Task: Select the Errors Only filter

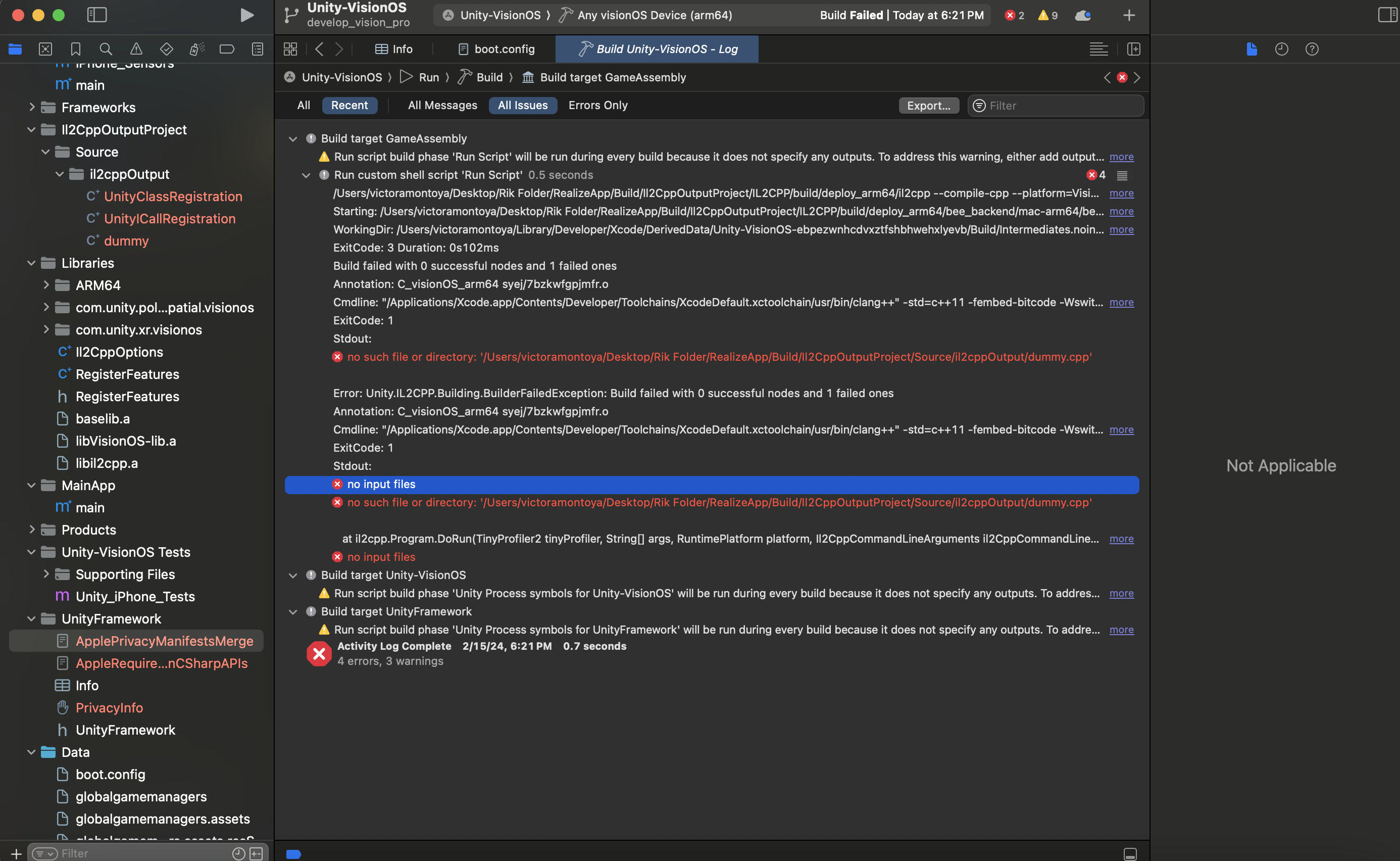Action: point(597,105)
